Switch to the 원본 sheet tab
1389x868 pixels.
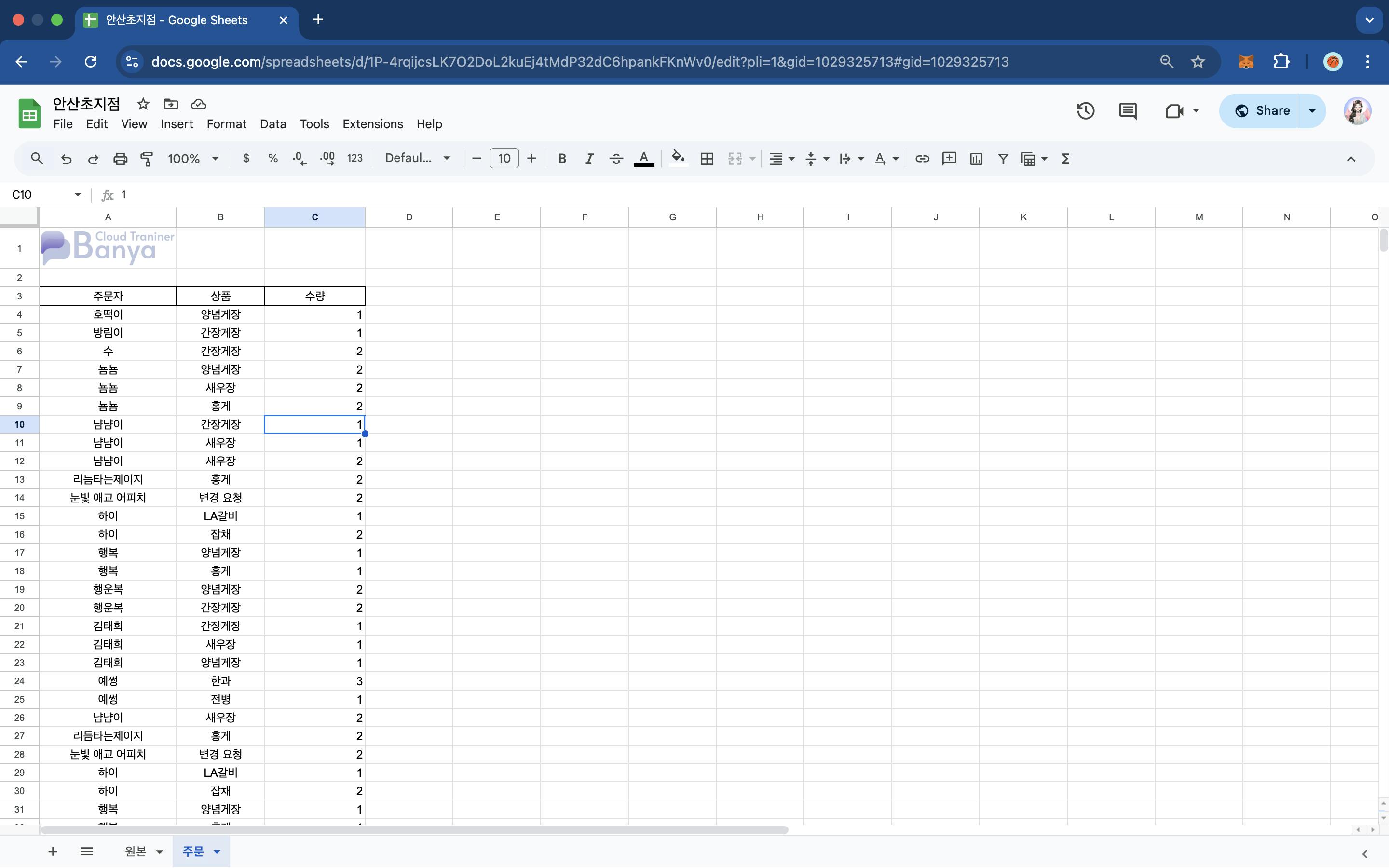click(136, 851)
